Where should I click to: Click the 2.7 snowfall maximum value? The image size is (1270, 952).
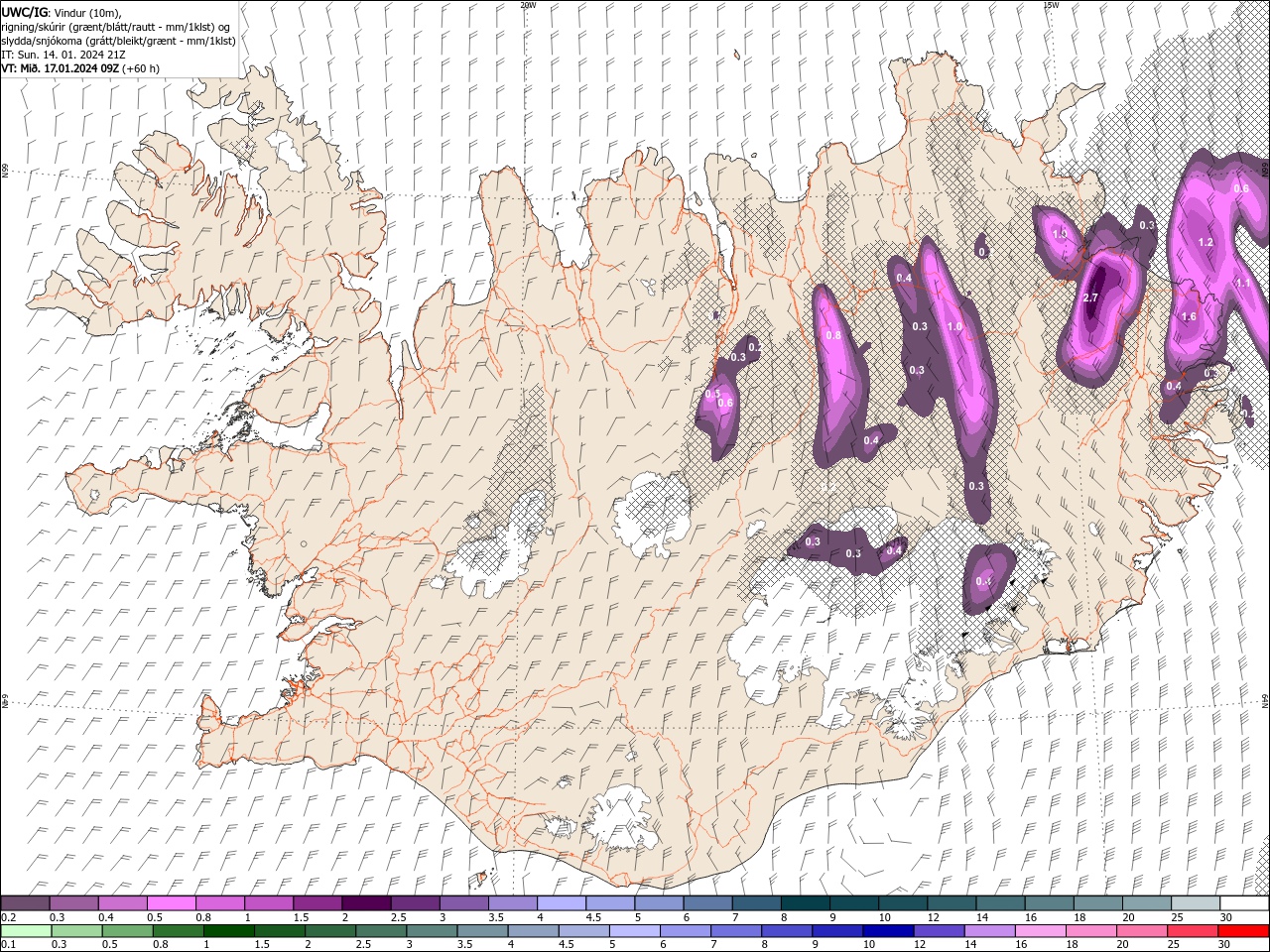tap(1090, 297)
